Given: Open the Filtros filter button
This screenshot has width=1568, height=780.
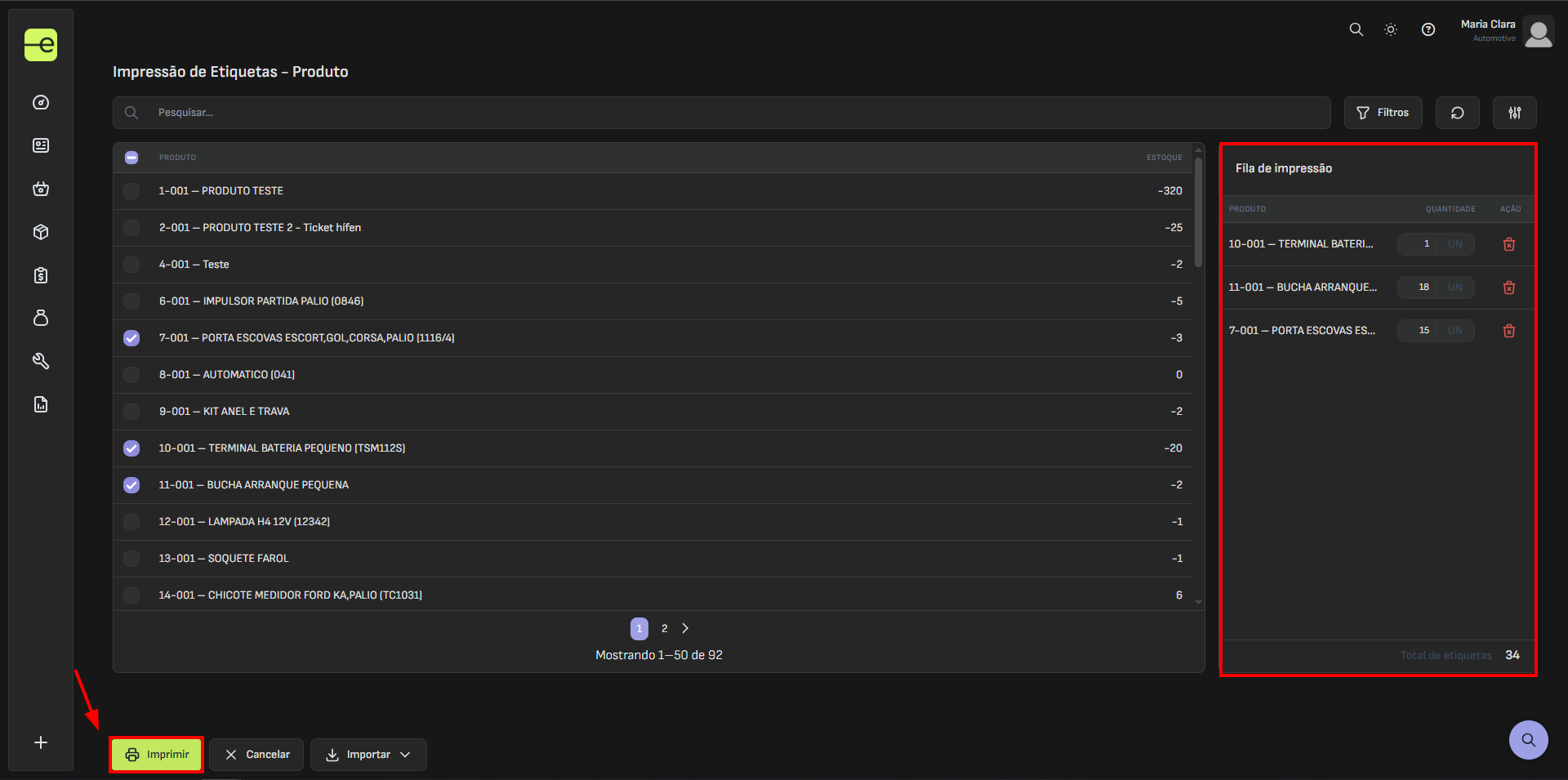Looking at the screenshot, I should [1383, 113].
